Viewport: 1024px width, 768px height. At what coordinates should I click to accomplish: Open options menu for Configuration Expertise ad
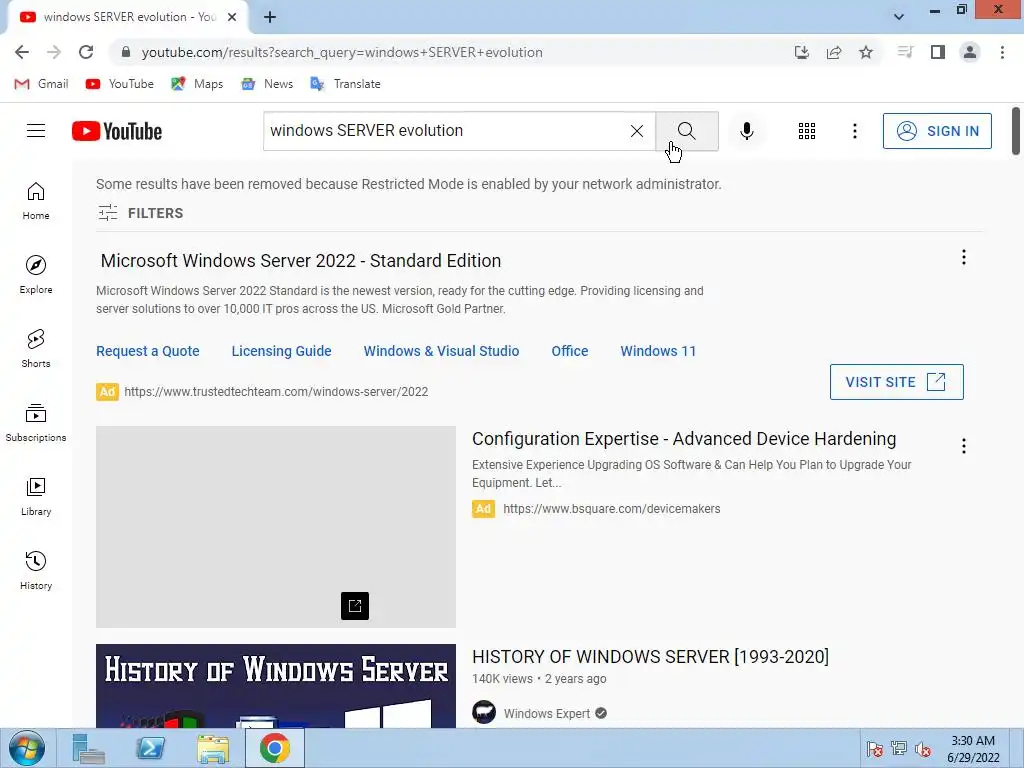click(963, 446)
